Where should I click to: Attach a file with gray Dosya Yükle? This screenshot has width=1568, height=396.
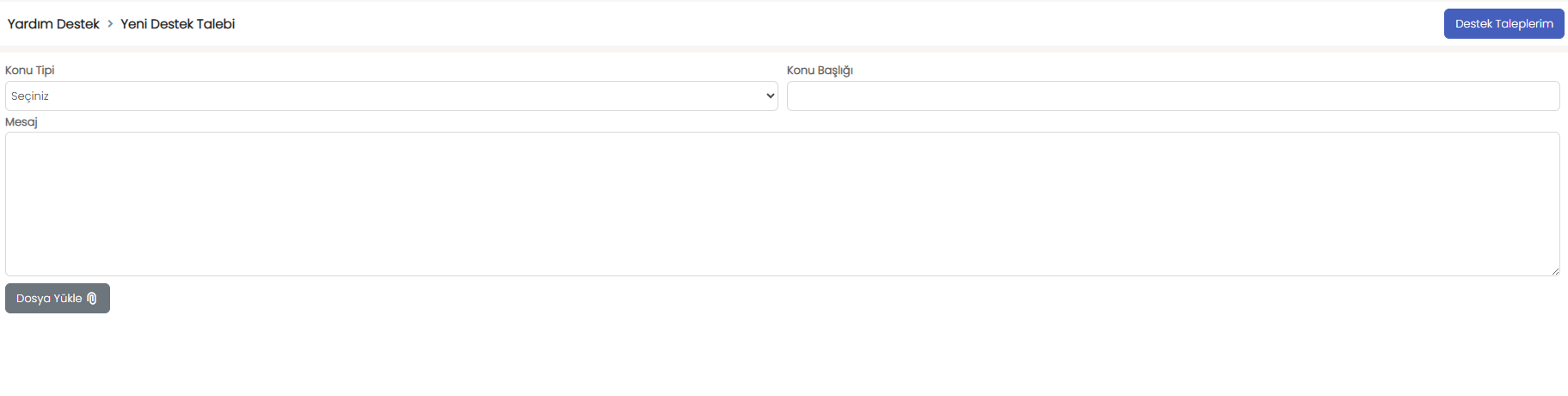click(58, 299)
